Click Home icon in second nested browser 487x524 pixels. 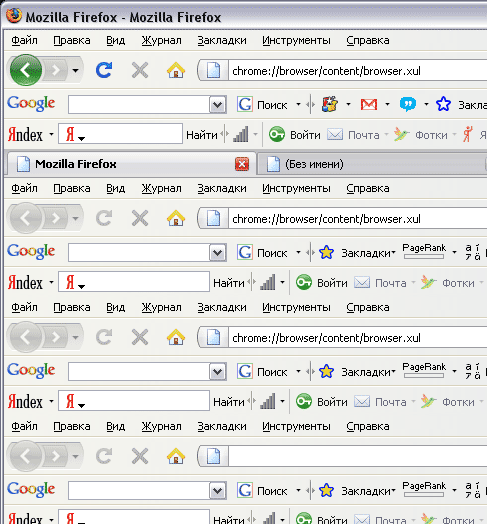[x=176, y=337]
